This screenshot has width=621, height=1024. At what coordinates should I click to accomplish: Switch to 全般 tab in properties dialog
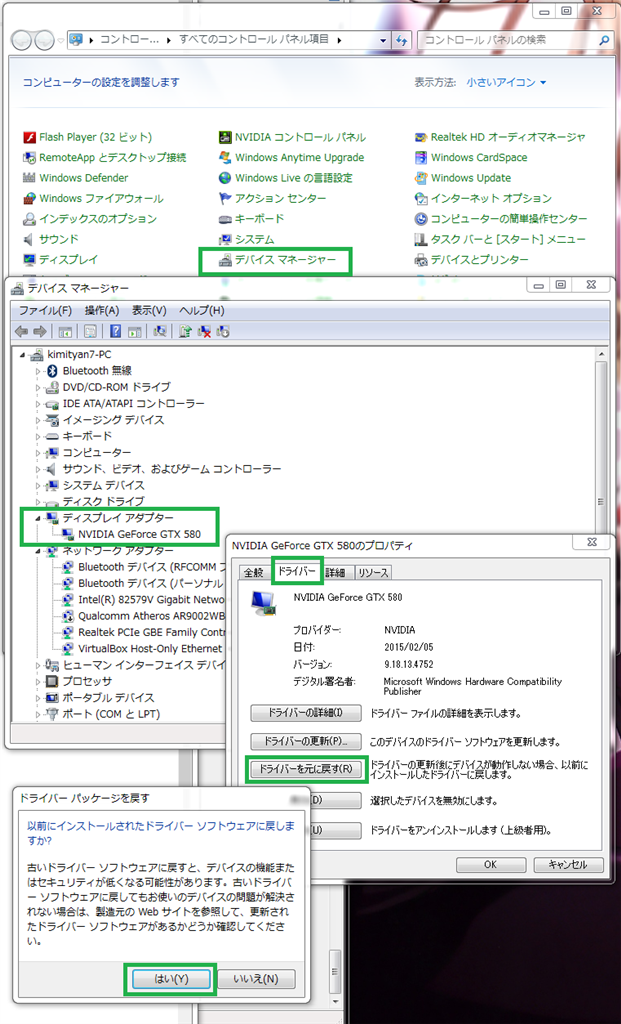(253, 573)
